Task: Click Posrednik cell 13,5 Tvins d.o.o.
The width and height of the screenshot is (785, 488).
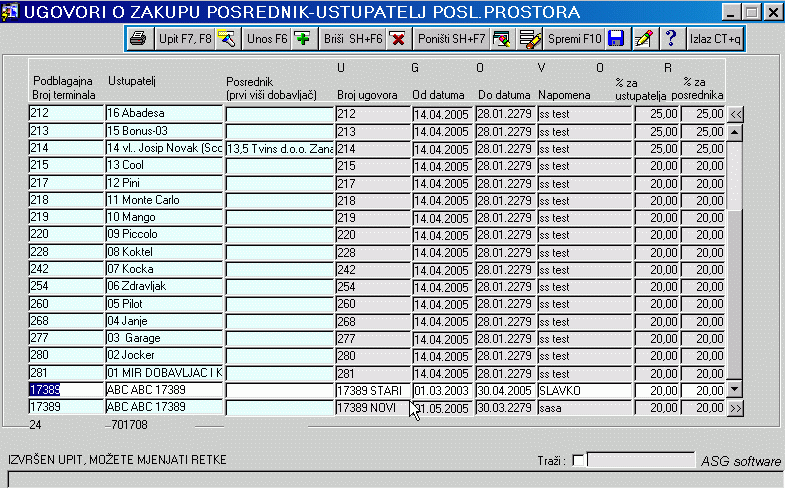Action: pyautogui.click(x=280, y=149)
